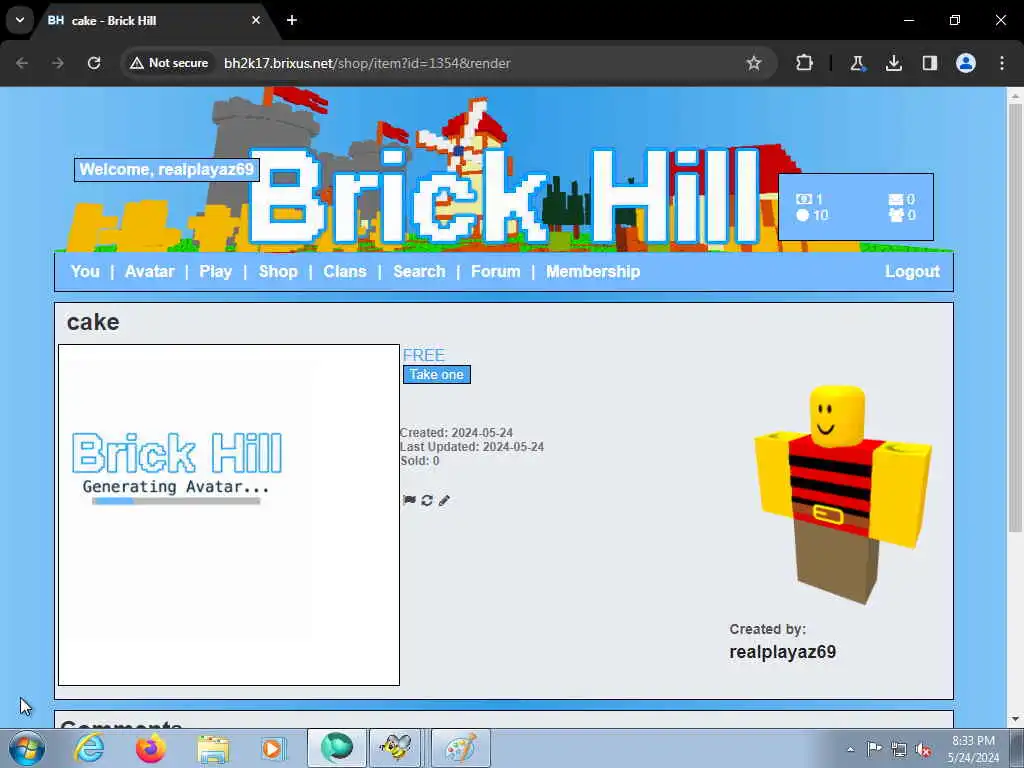
Task: Open the browser extensions puzzle icon
Action: click(x=805, y=63)
